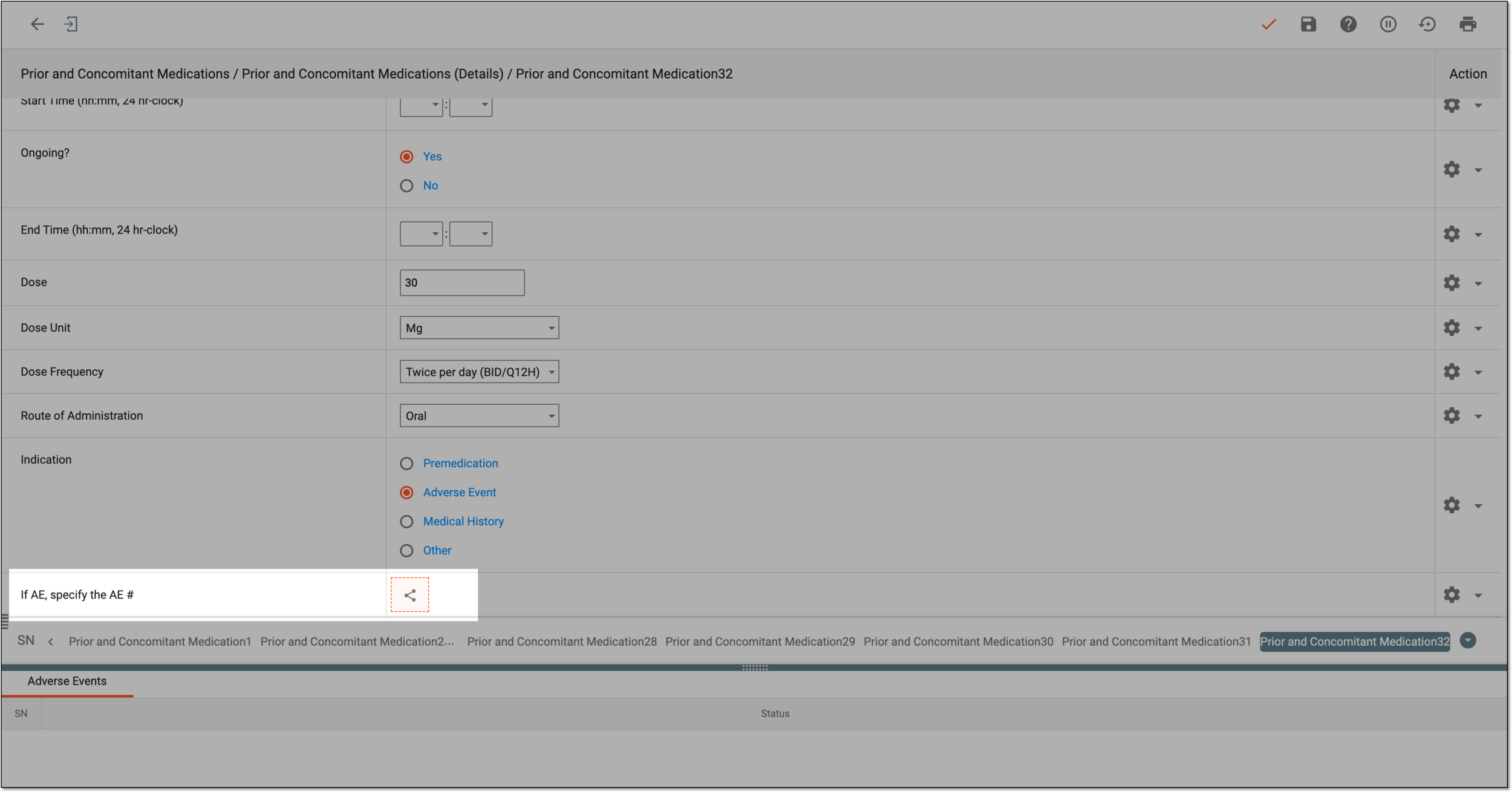Viewport: 1512px width, 792px height.
Task: Select Other radio for Indication
Action: tap(406, 551)
